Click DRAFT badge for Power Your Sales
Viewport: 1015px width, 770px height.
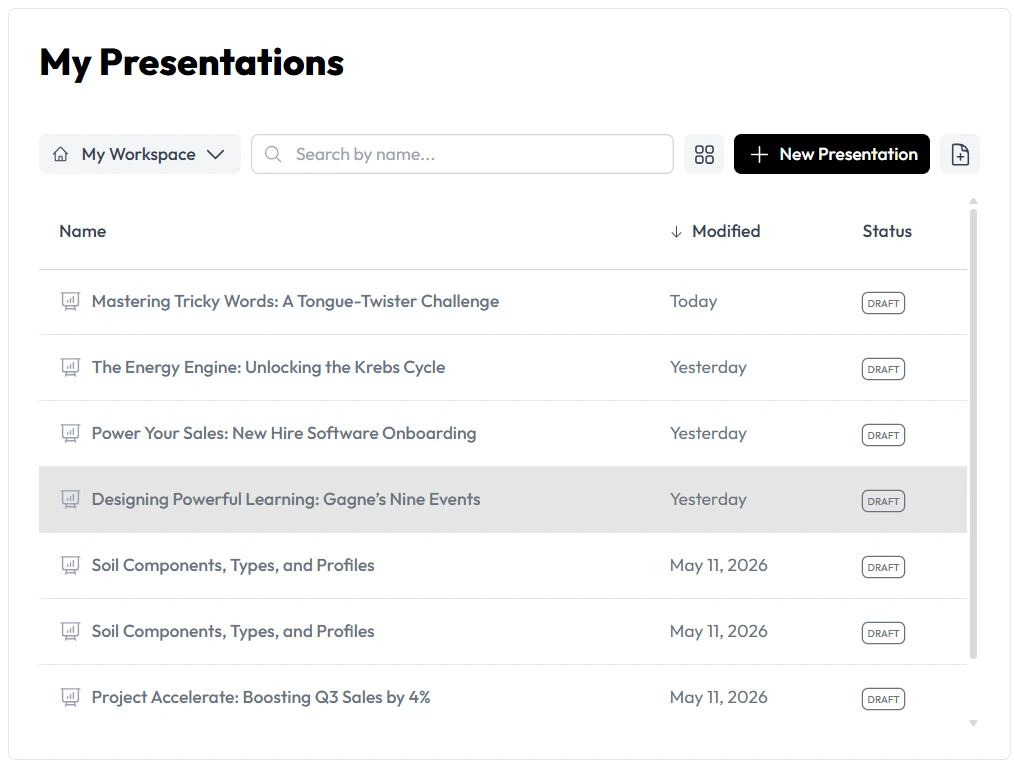pyautogui.click(x=883, y=435)
